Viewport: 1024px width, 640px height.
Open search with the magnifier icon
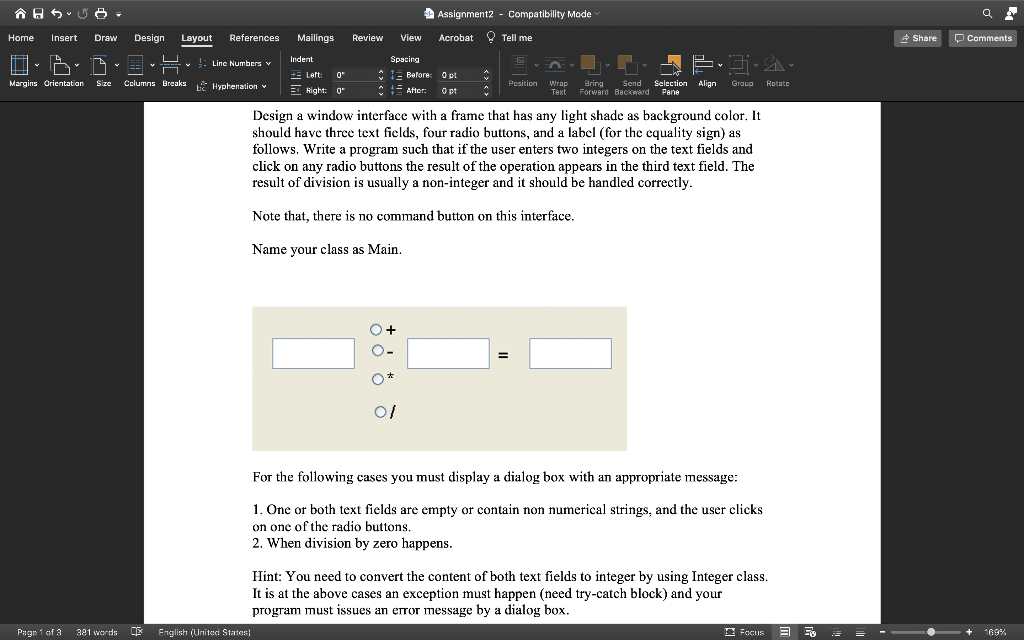tap(987, 14)
